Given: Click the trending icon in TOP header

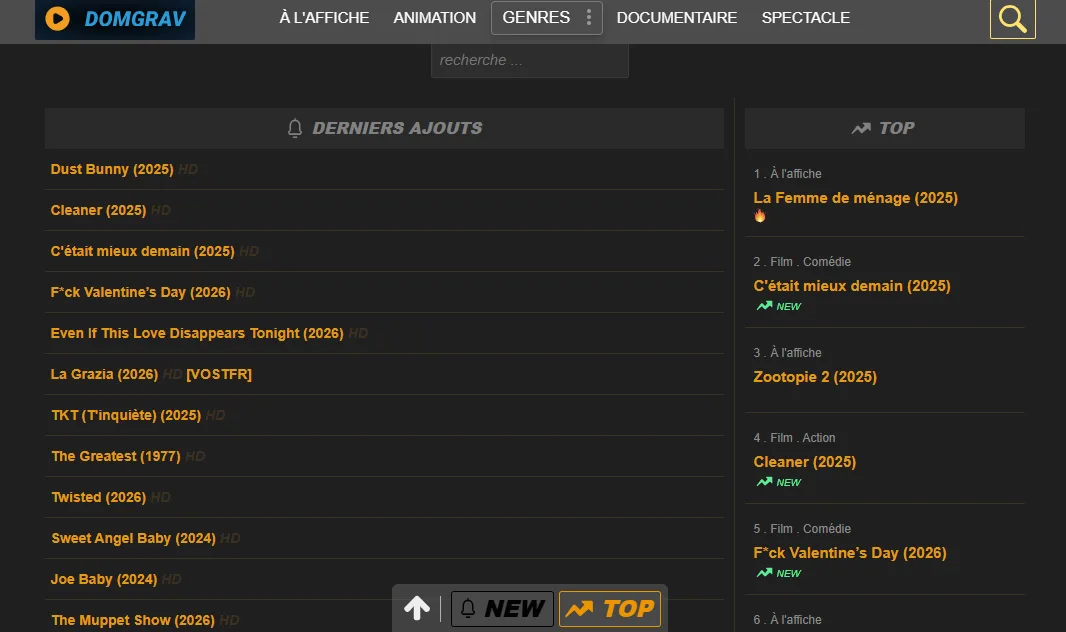Looking at the screenshot, I should click(x=860, y=128).
